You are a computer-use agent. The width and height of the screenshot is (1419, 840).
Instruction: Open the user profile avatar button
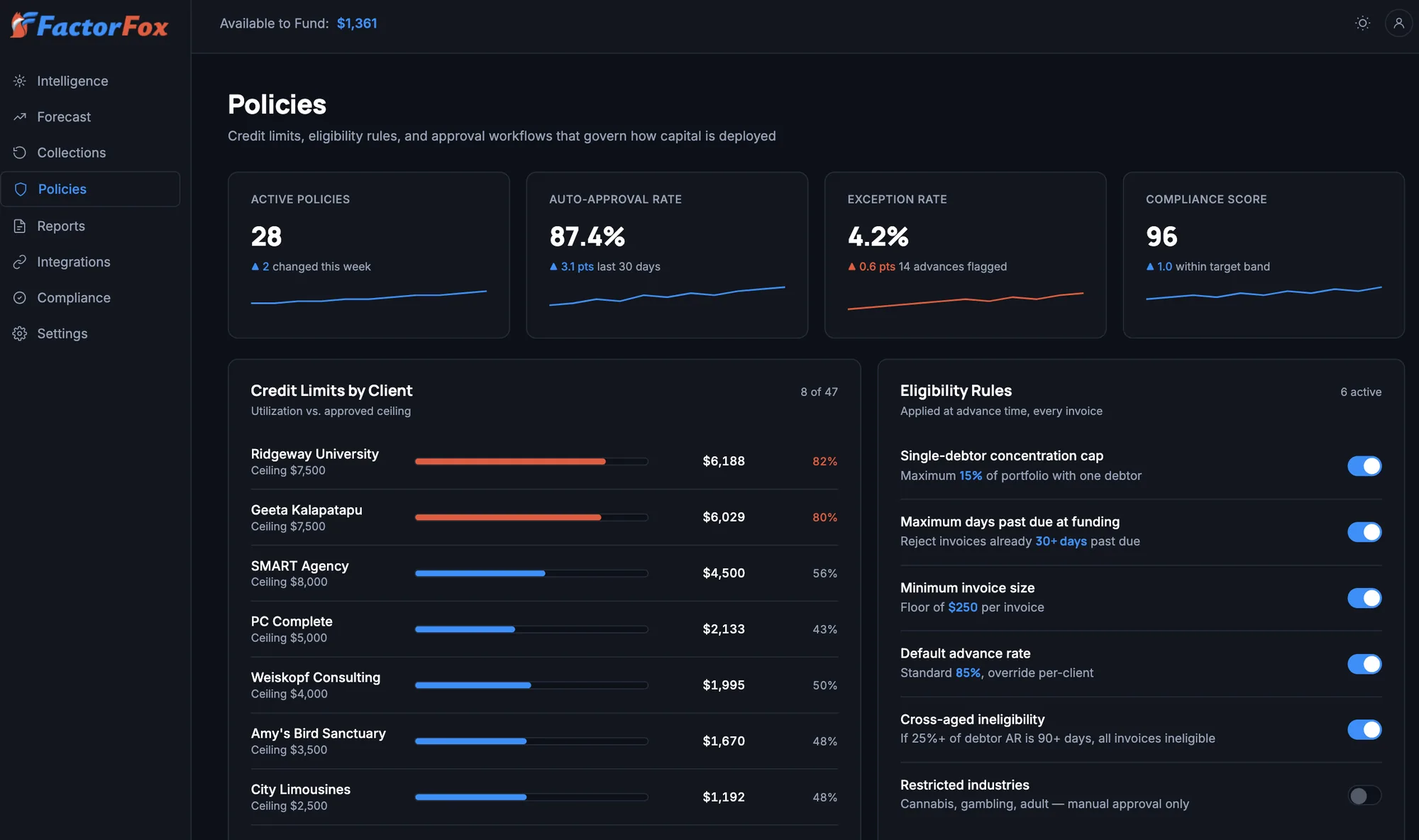point(1398,23)
